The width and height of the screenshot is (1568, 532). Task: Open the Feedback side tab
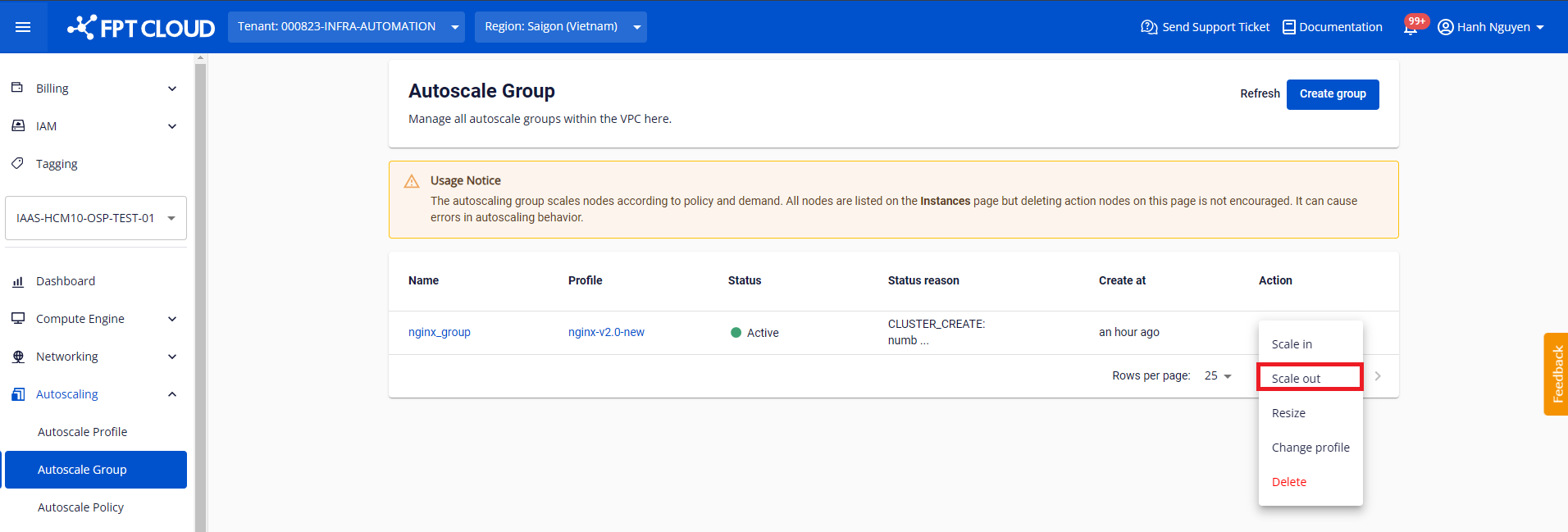pyautogui.click(x=1556, y=374)
